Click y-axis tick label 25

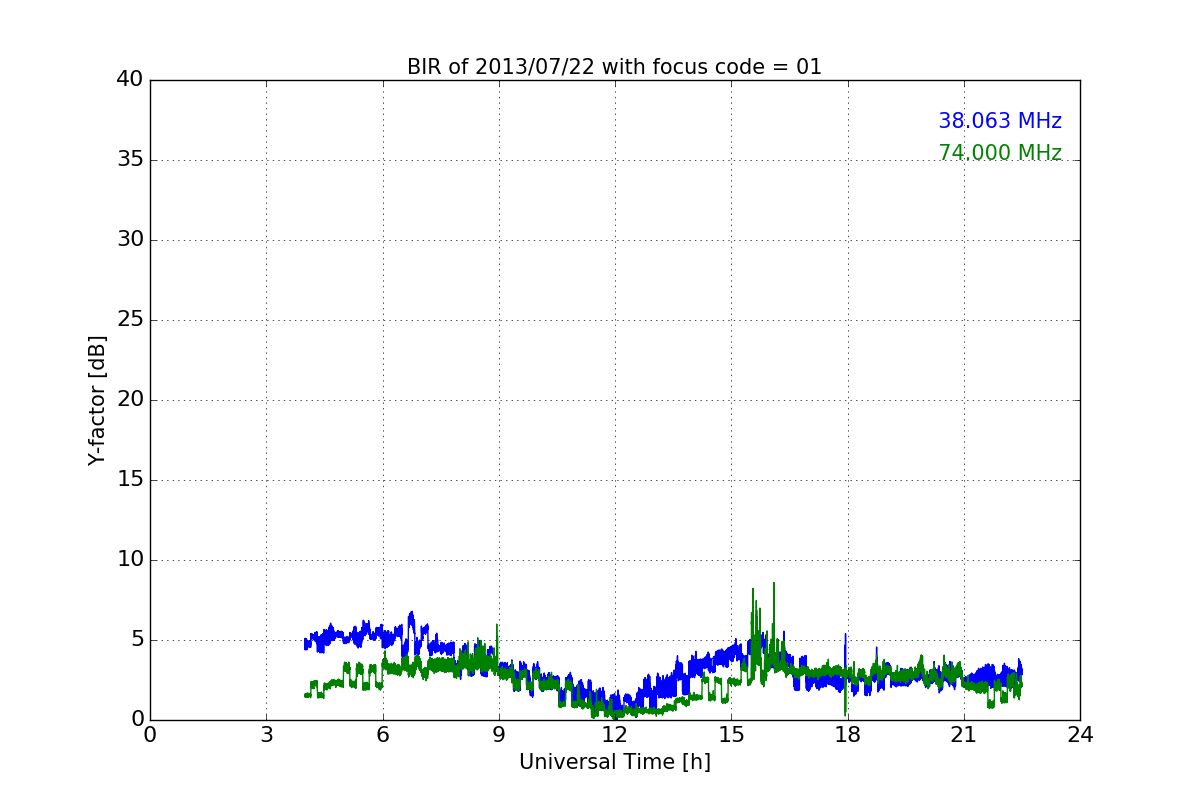coord(130,320)
